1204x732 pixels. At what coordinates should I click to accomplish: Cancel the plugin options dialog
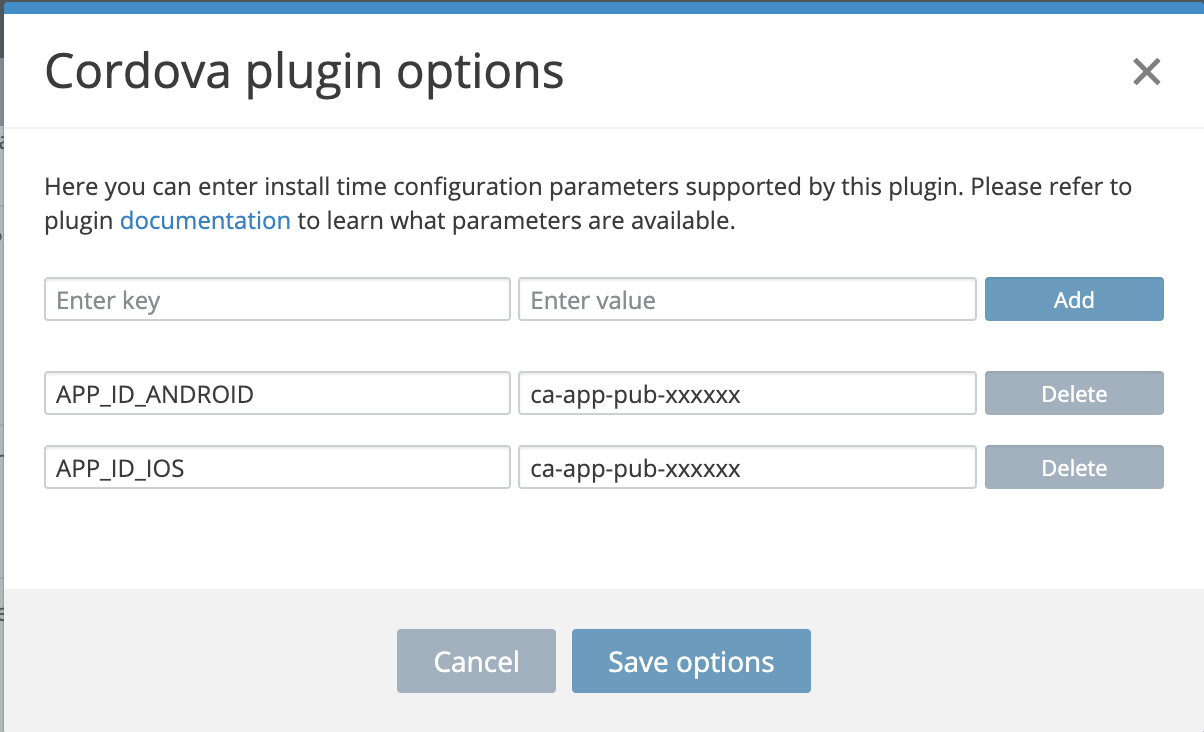[x=476, y=661]
